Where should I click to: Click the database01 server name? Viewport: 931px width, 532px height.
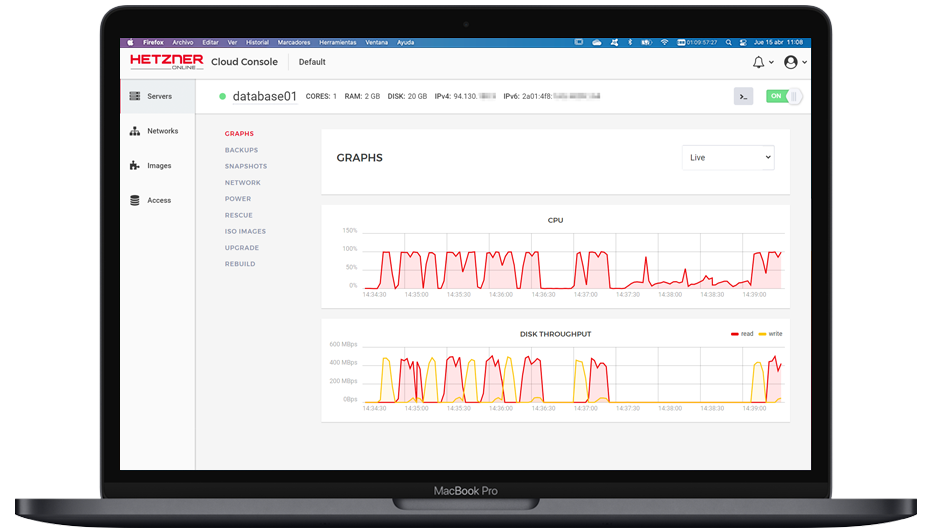coord(264,96)
